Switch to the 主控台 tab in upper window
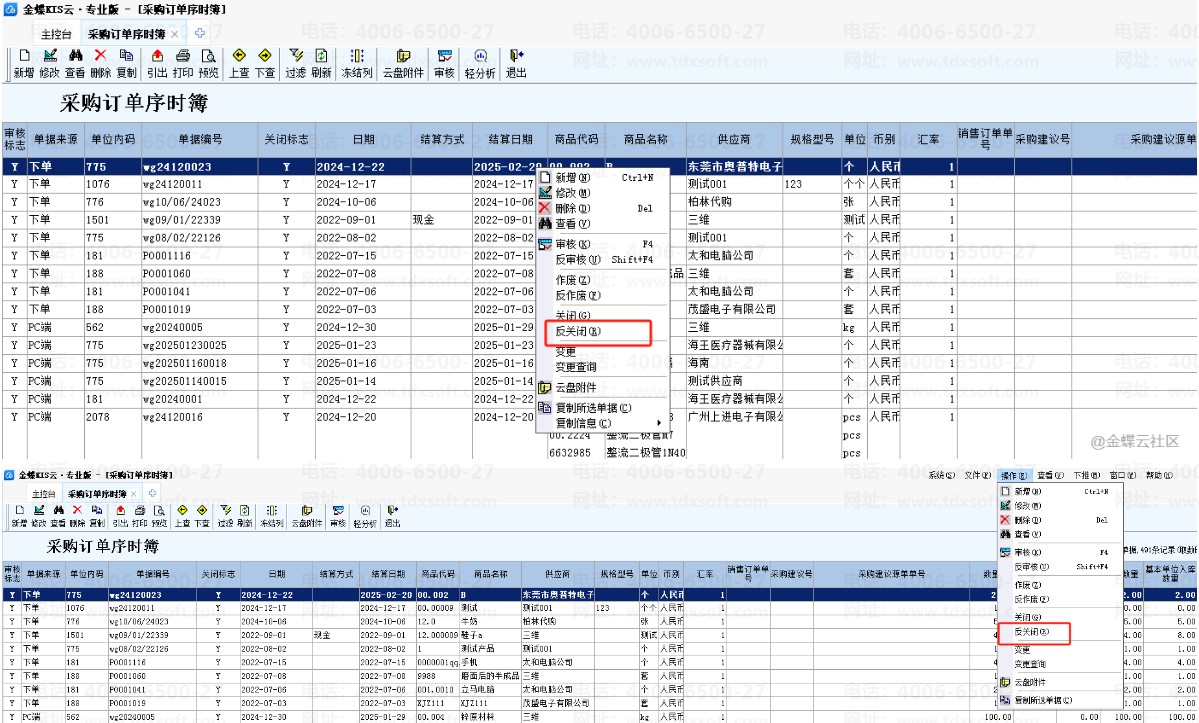The image size is (1199, 723). tap(56, 34)
